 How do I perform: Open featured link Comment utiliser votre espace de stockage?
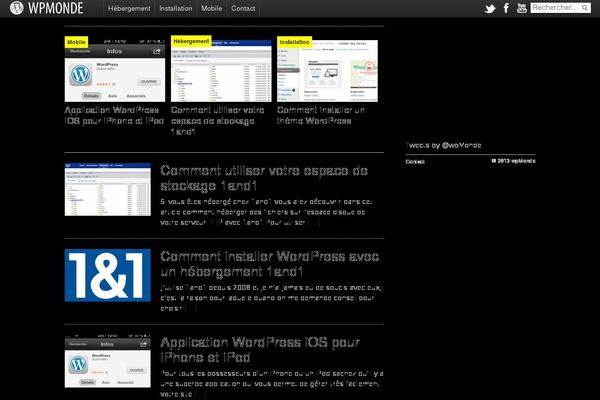tap(217, 121)
